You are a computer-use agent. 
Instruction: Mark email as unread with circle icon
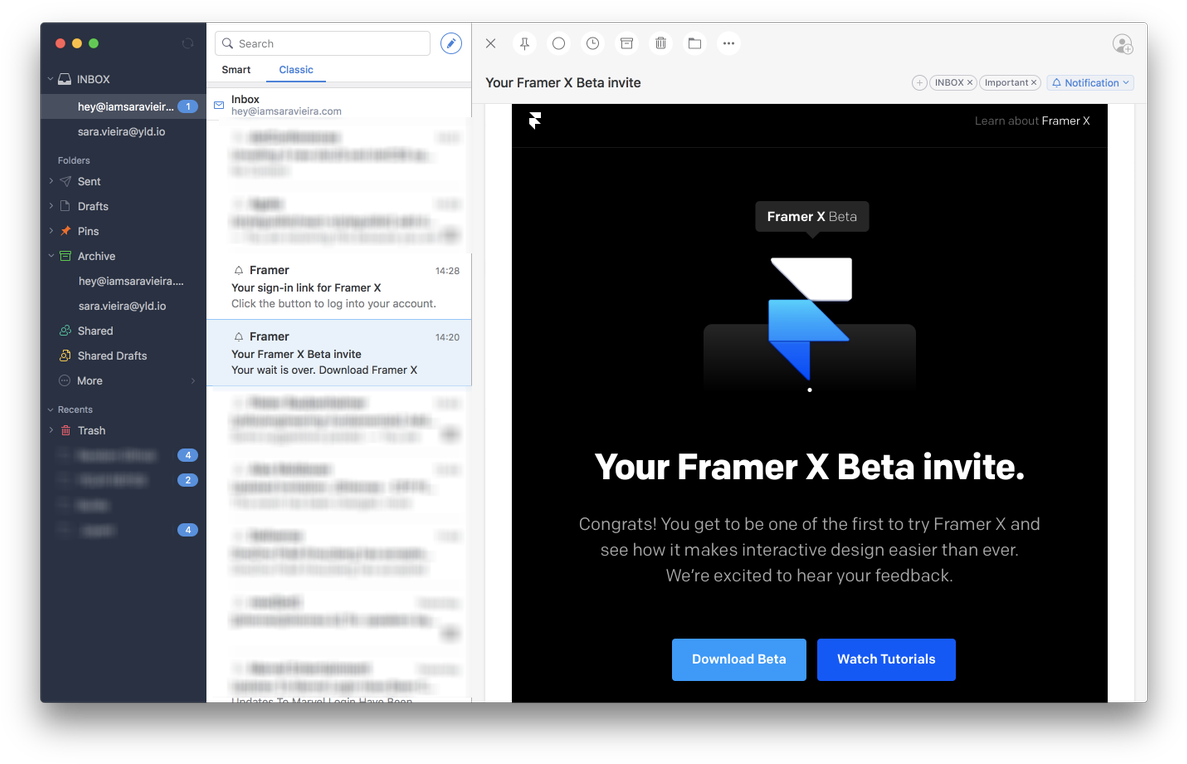click(559, 44)
